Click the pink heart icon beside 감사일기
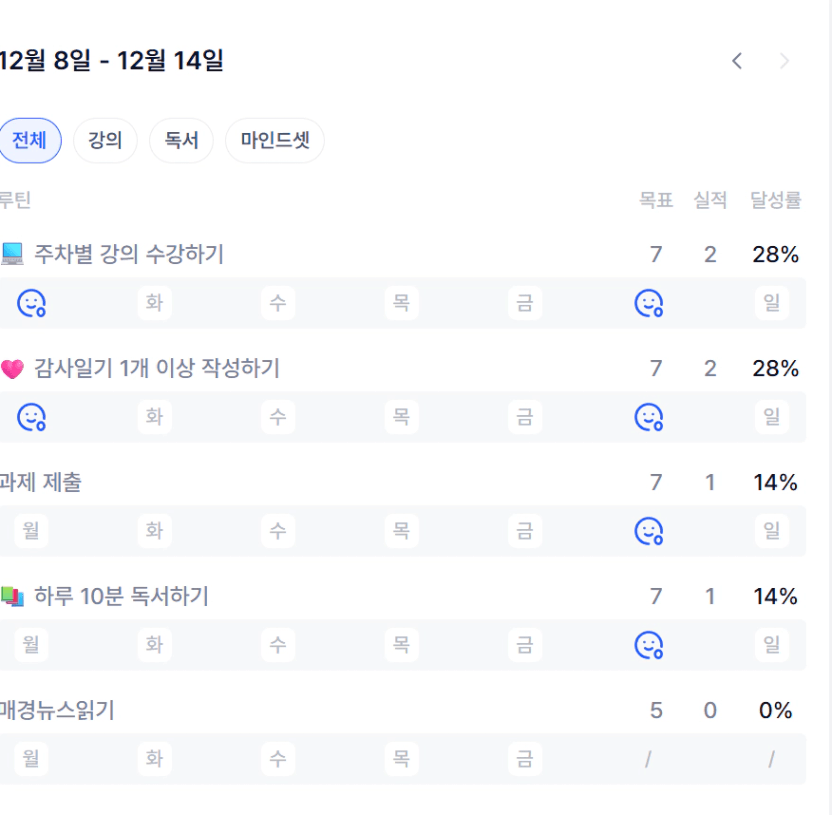Image resolution: width=832 pixels, height=815 pixels. [12, 370]
